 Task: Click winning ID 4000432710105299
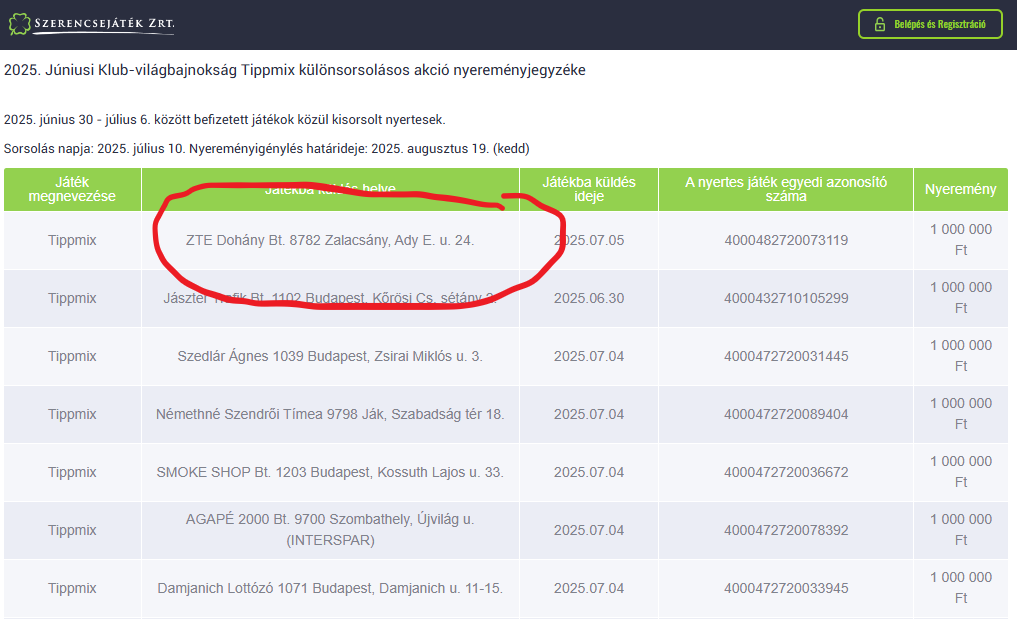786,298
